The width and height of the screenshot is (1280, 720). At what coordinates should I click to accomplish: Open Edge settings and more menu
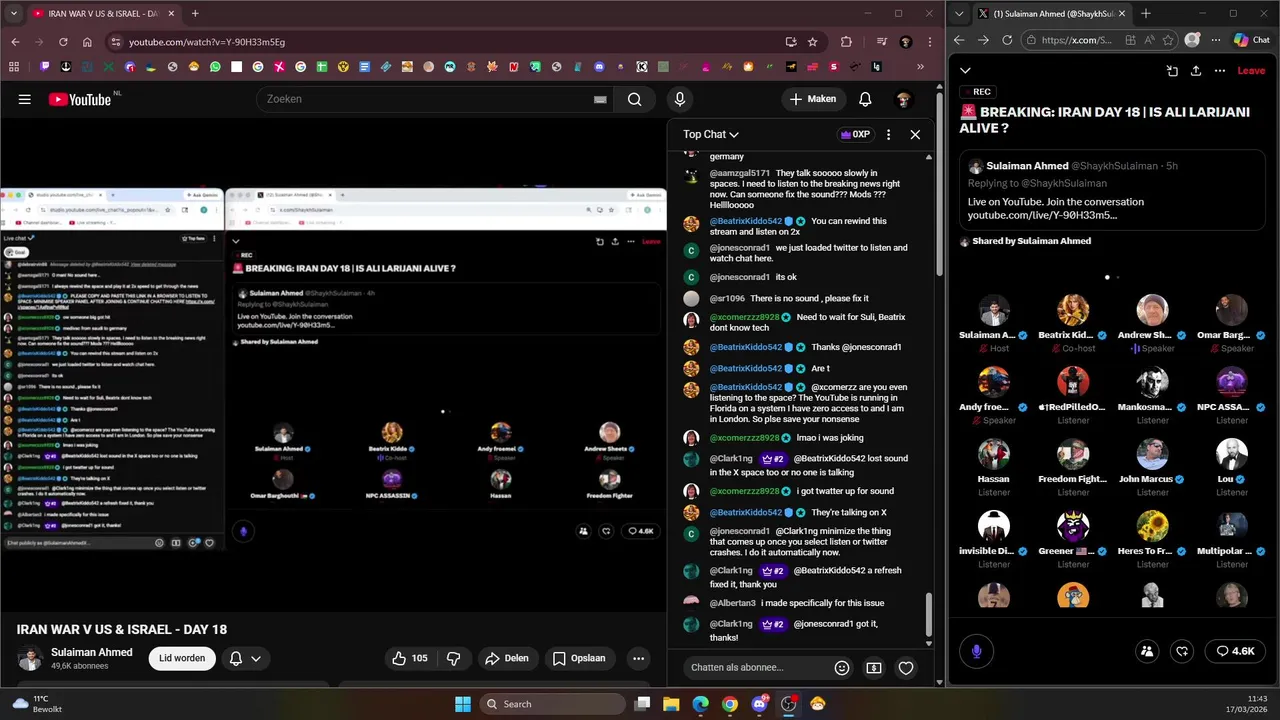(1214, 40)
